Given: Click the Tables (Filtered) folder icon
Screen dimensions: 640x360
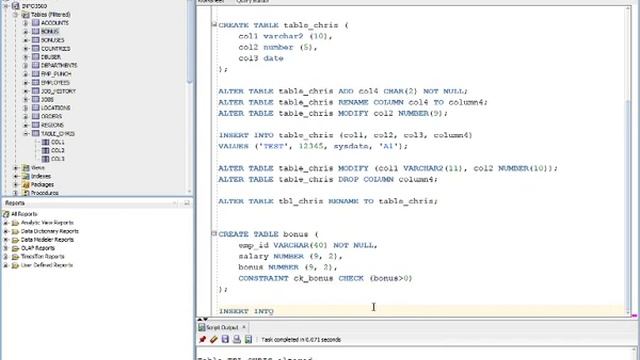Looking at the screenshot, I should pyautogui.click(x=26, y=15).
